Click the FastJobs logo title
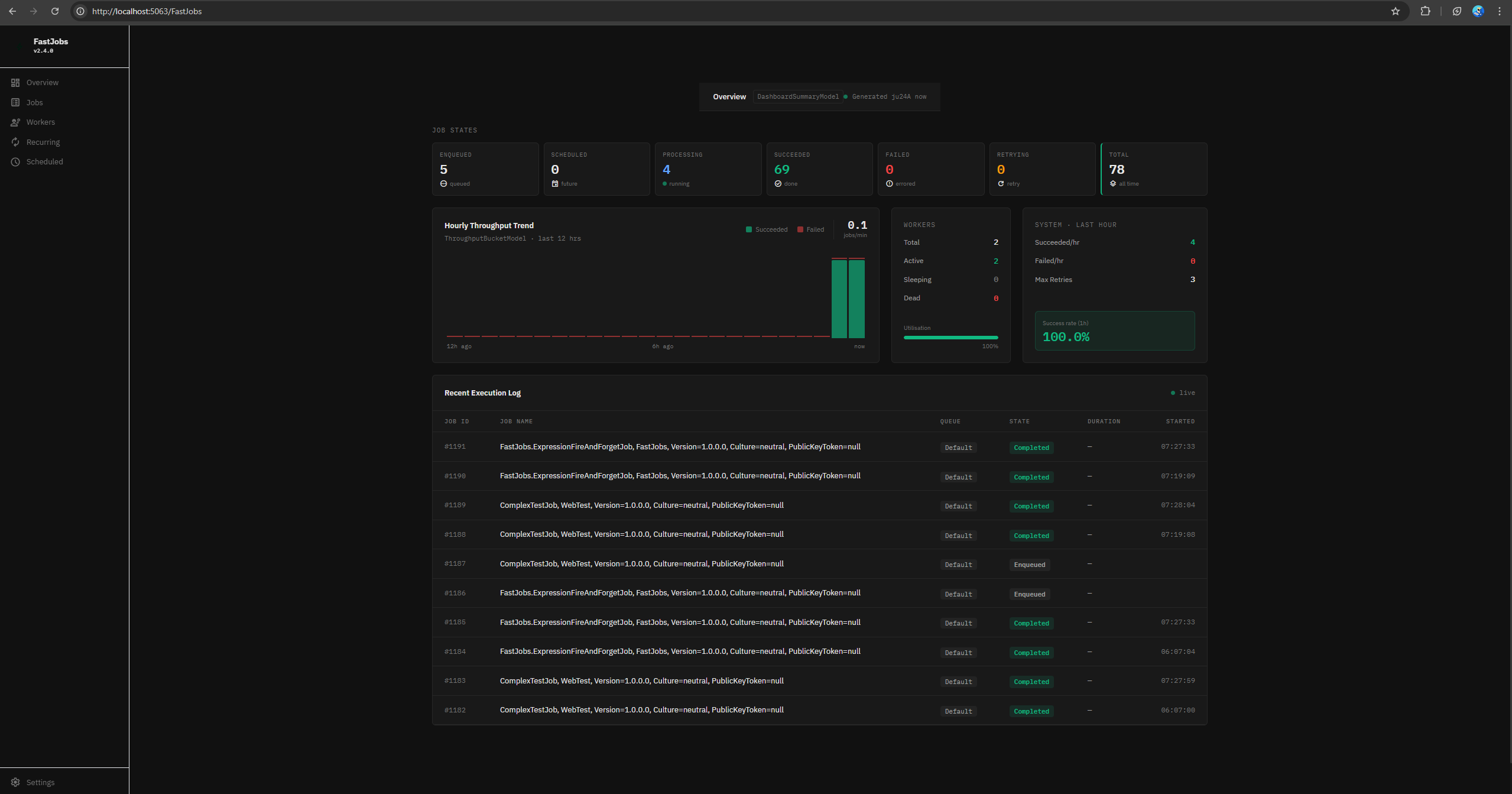The image size is (1512, 794). 51,41
